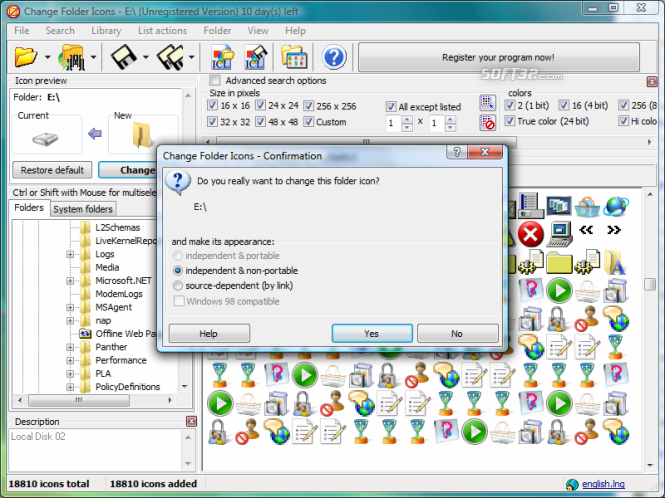This screenshot has width=665, height=498.
Task: Close the search options panel with red X
Action: pos(652,81)
